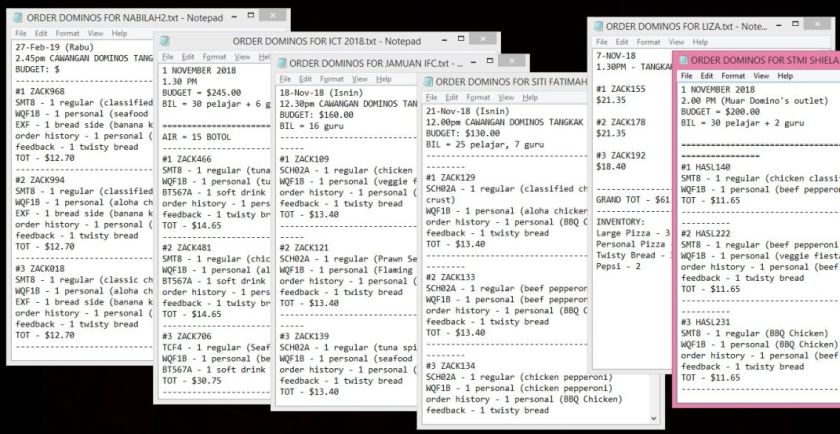Click Notepad icon in JAMUAN IFC title bar
Image resolution: width=840 pixels, height=434 pixels.
point(282,63)
